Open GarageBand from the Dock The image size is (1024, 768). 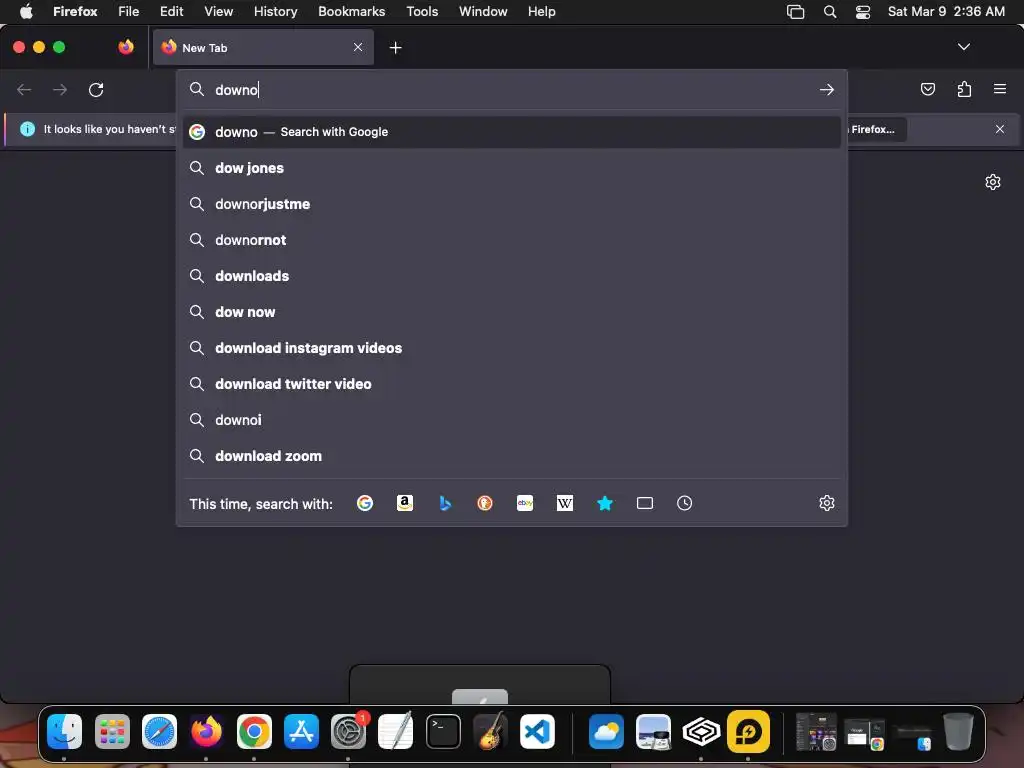[490, 731]
